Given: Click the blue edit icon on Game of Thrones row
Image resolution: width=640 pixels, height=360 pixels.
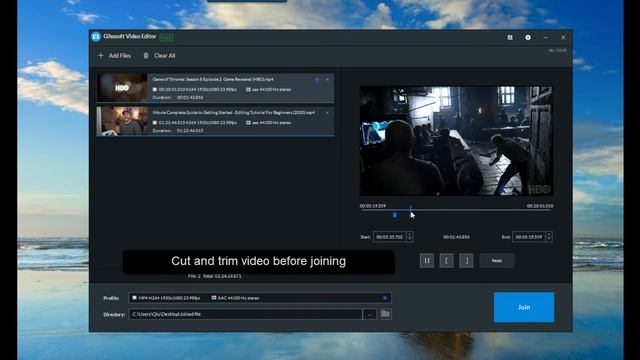Looking at the screenshot, I should click(x=317, y=80).
